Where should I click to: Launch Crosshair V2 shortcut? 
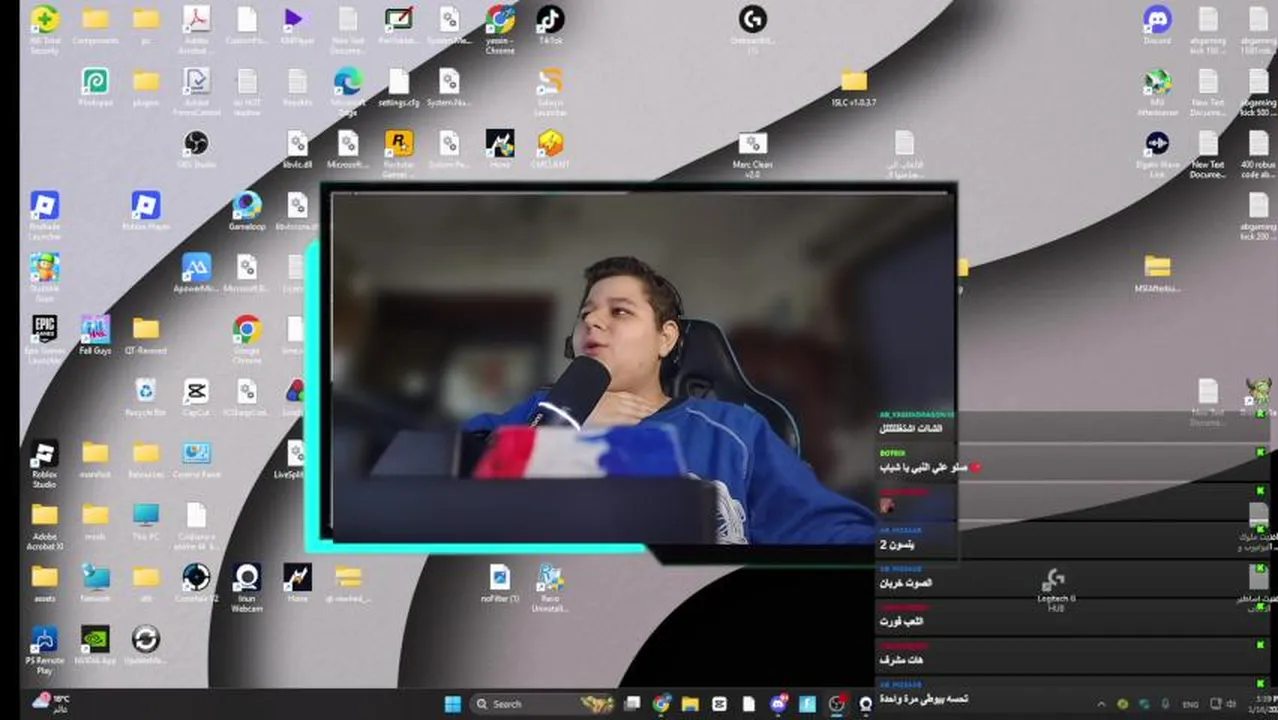[196, 584]
